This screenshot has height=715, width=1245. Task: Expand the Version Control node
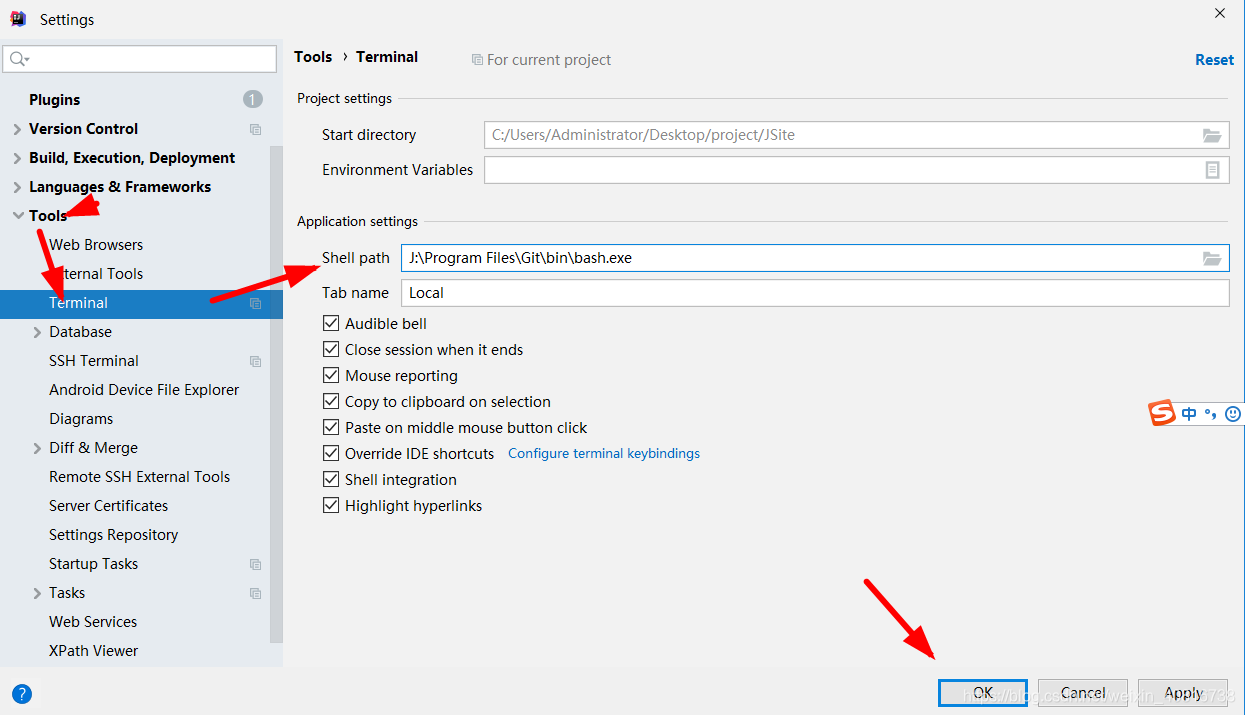click(17, 129)
